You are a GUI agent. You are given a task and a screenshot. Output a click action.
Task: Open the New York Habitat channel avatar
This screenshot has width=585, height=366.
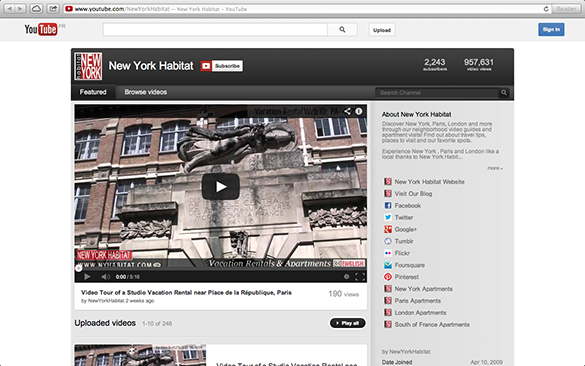tap(88, 66)
